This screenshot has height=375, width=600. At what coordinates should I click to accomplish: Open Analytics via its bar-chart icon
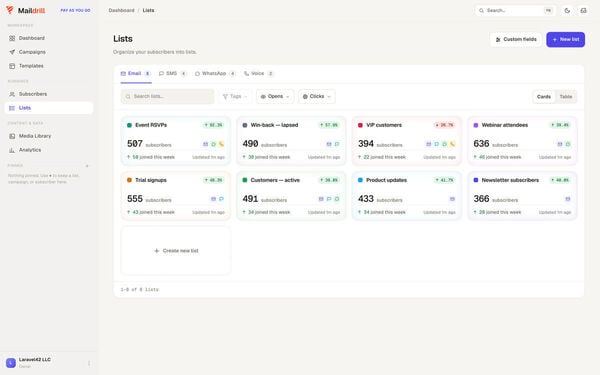click(x=12, y=150)
